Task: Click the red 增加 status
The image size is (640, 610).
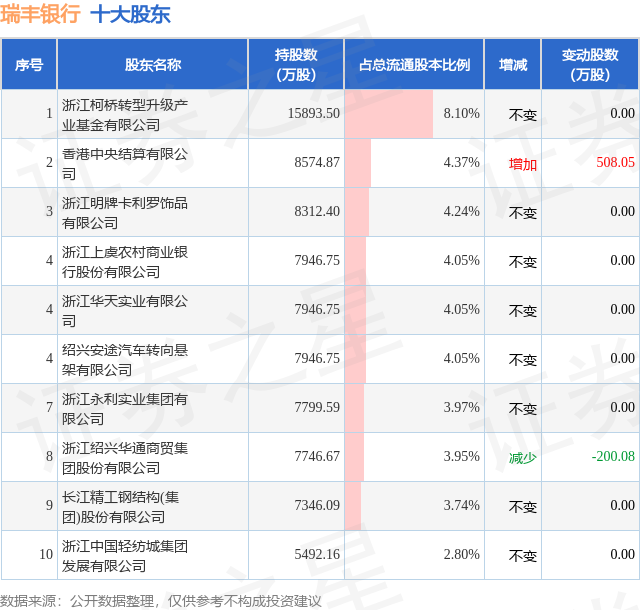Action: (522, 164)
